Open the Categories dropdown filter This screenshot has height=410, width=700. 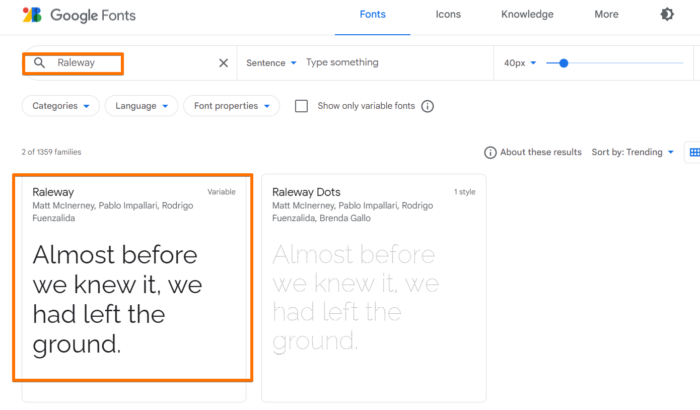coord(61,106)
